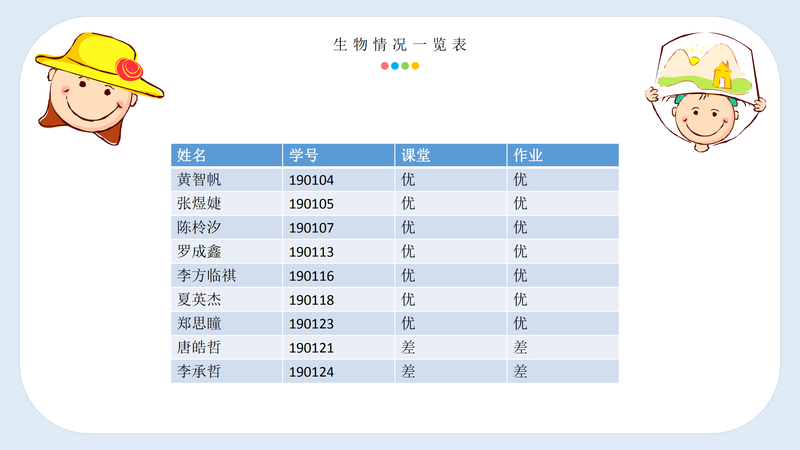
Task: Select student number 190107
Action: click(311, 228)
